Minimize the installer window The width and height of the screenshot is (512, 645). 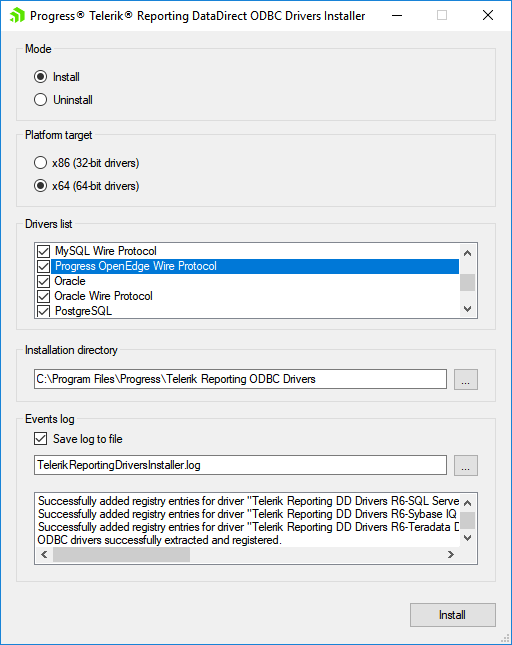pos(397,16)
